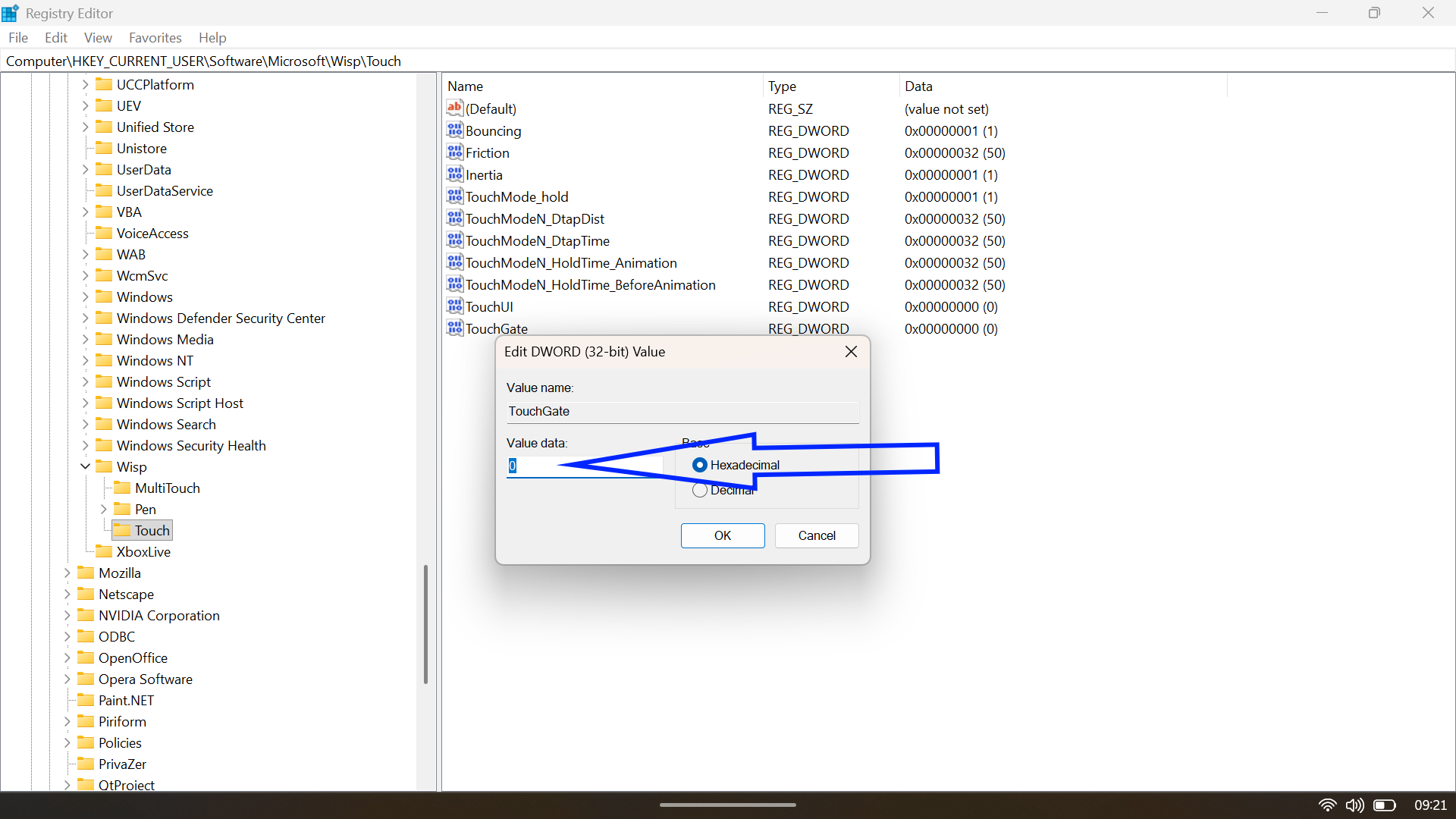Open the Favorites menu

point(155,37)
